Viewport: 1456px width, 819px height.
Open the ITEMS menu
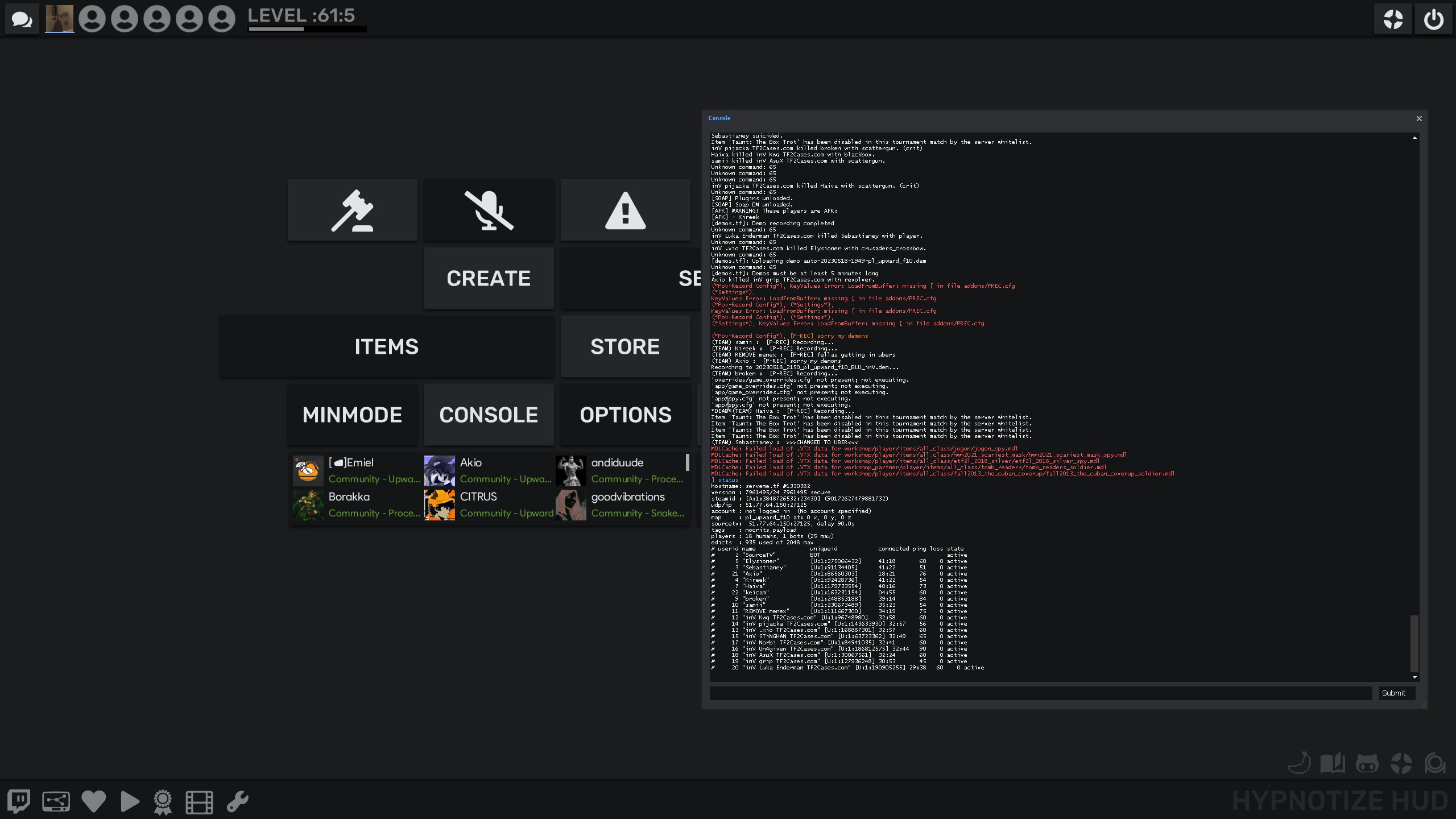click(x=386, y=346)
